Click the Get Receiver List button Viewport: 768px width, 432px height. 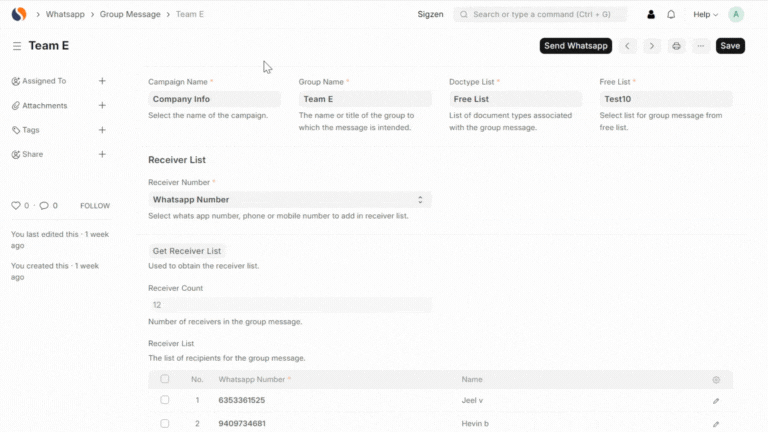click(x=186, y=251)
